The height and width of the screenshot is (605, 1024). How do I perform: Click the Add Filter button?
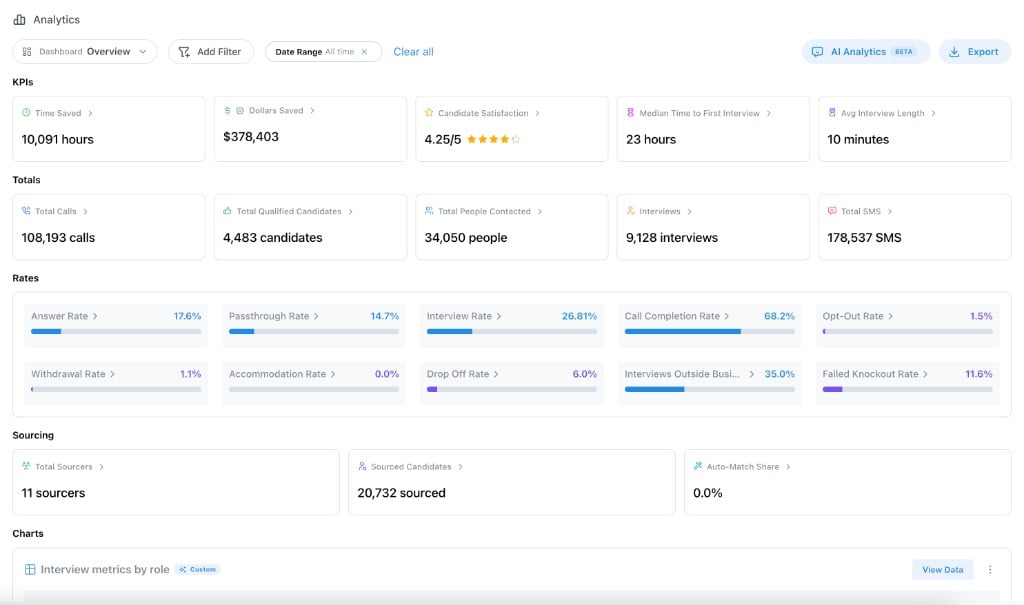tap(210, 52)
